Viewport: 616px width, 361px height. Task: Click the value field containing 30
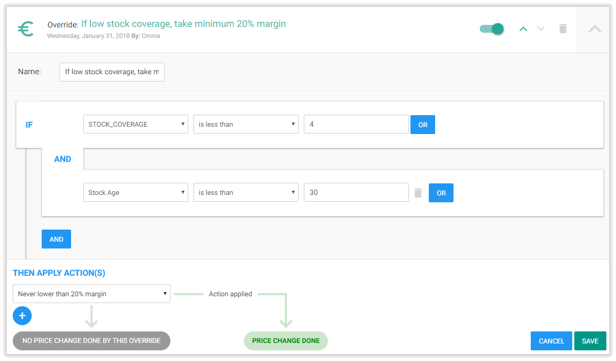click(356, 192)
